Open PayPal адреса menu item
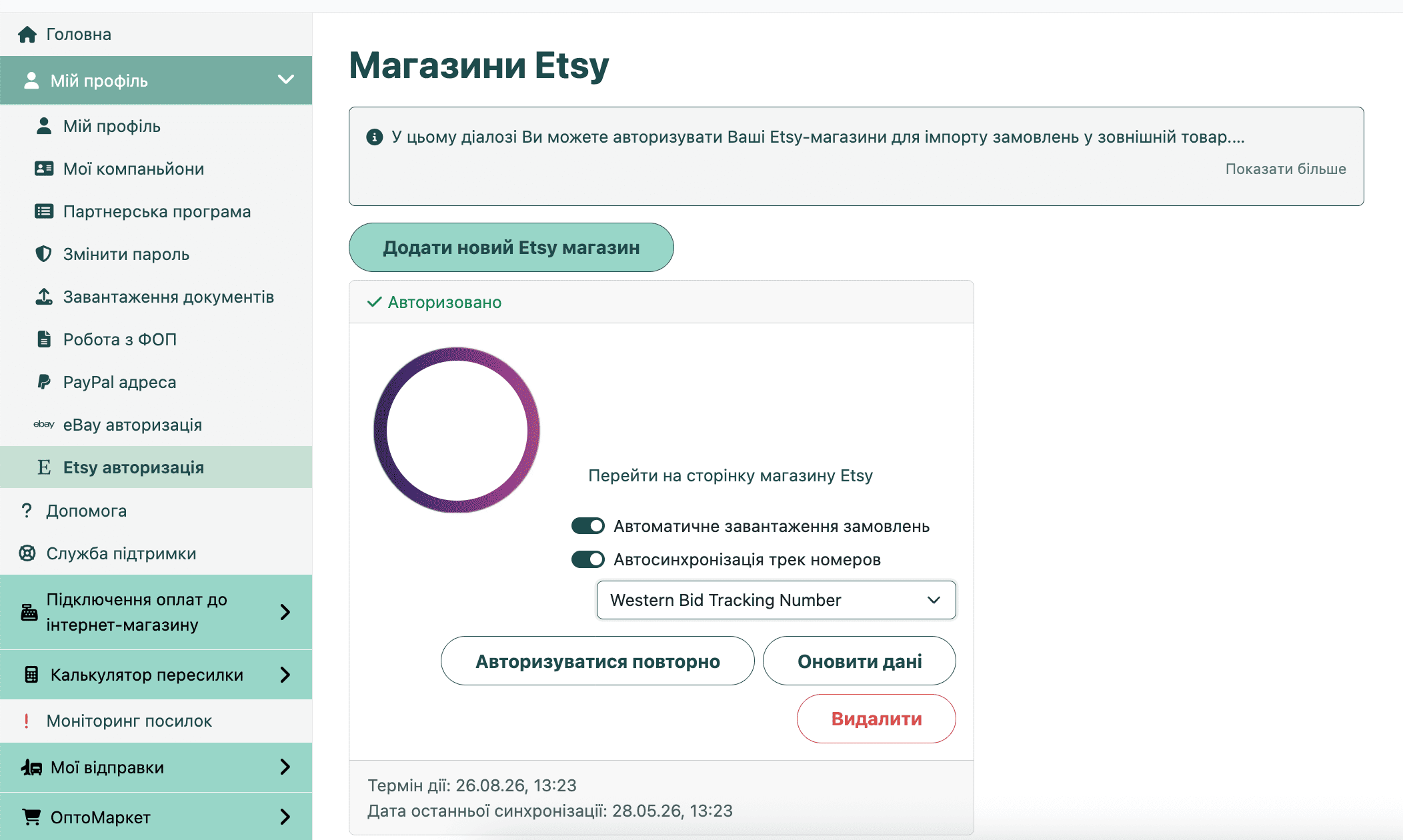 coord(156,382)
